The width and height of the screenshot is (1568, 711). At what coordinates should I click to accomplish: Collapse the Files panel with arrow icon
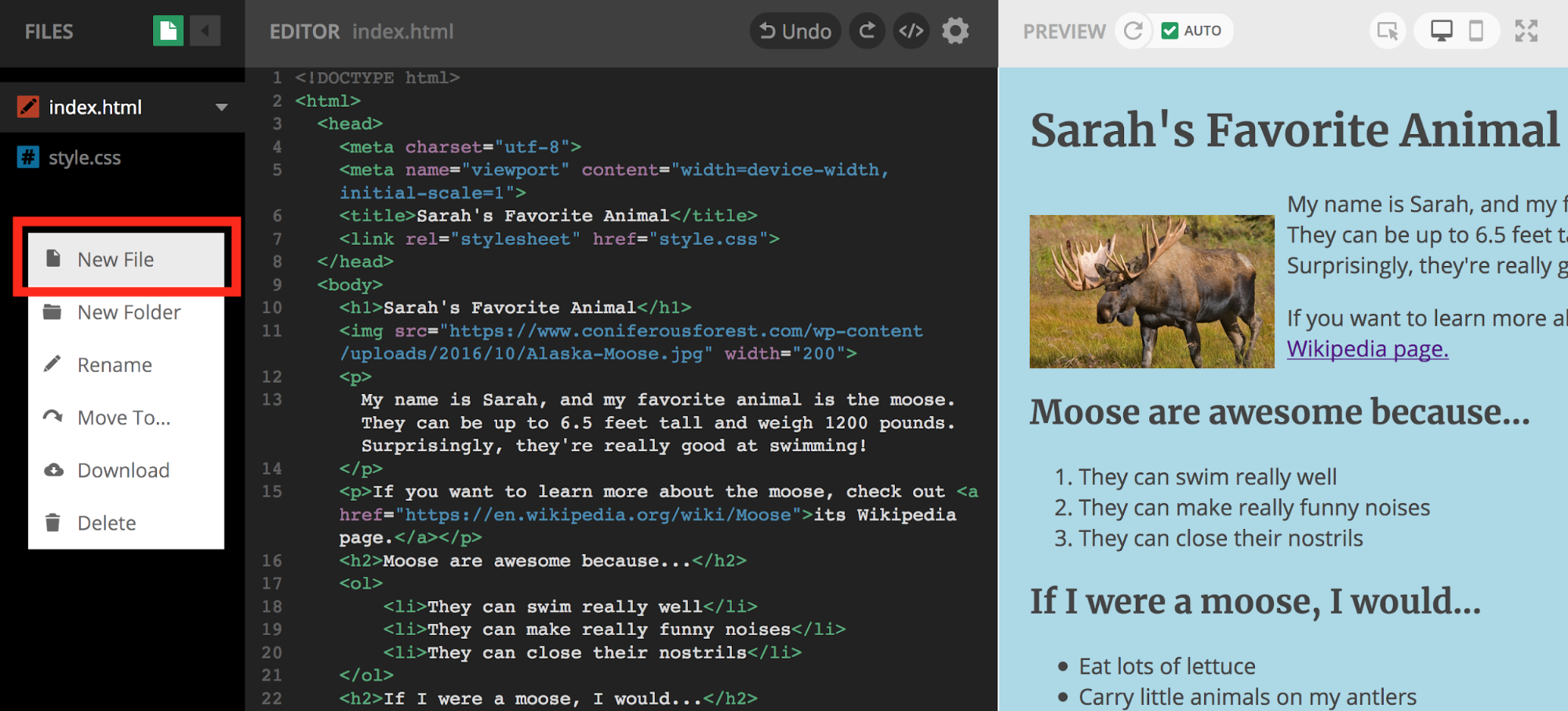click(x=205, y=31)
